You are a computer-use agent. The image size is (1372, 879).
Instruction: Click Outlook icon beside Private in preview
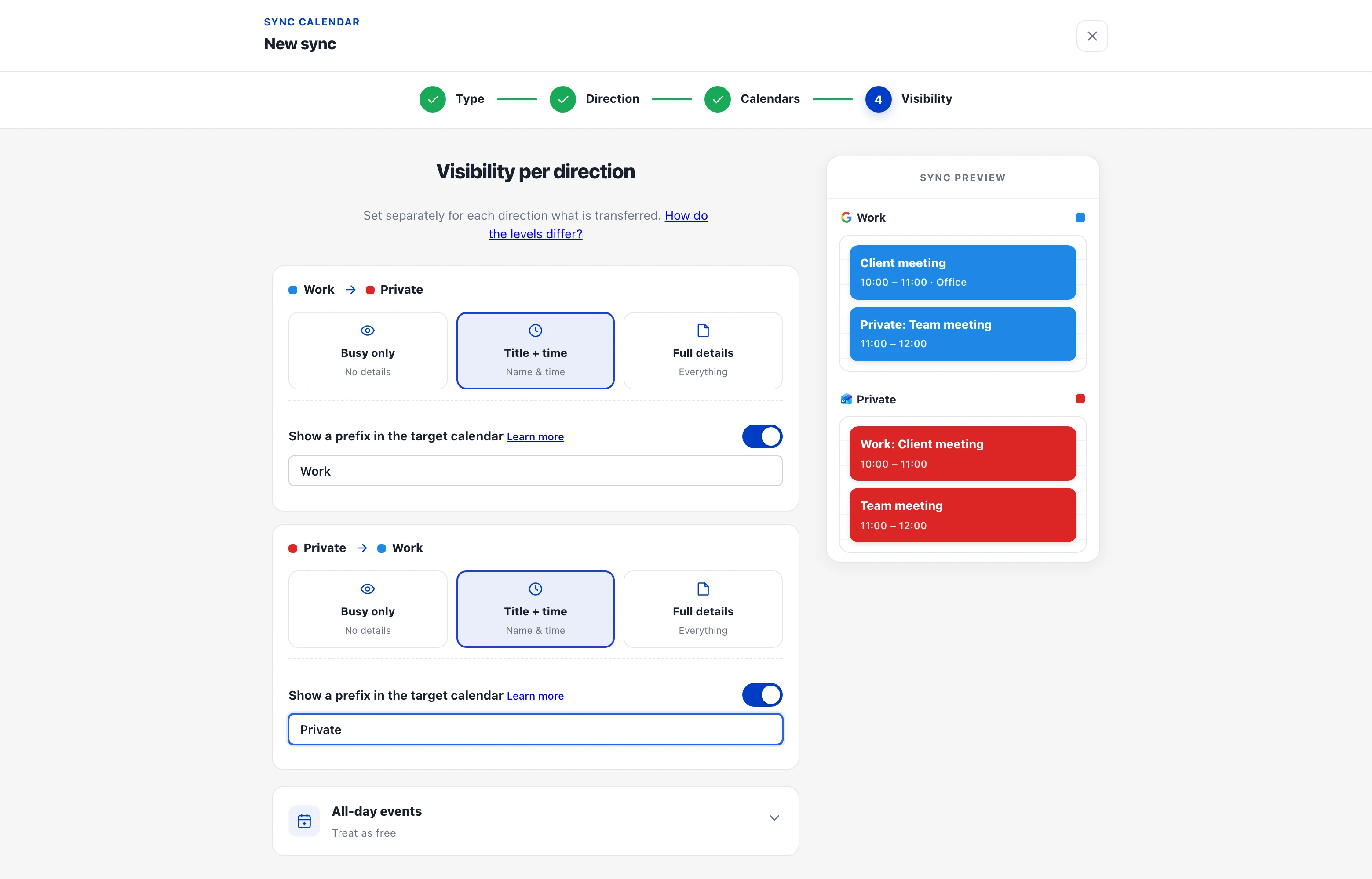pos(846,399)
